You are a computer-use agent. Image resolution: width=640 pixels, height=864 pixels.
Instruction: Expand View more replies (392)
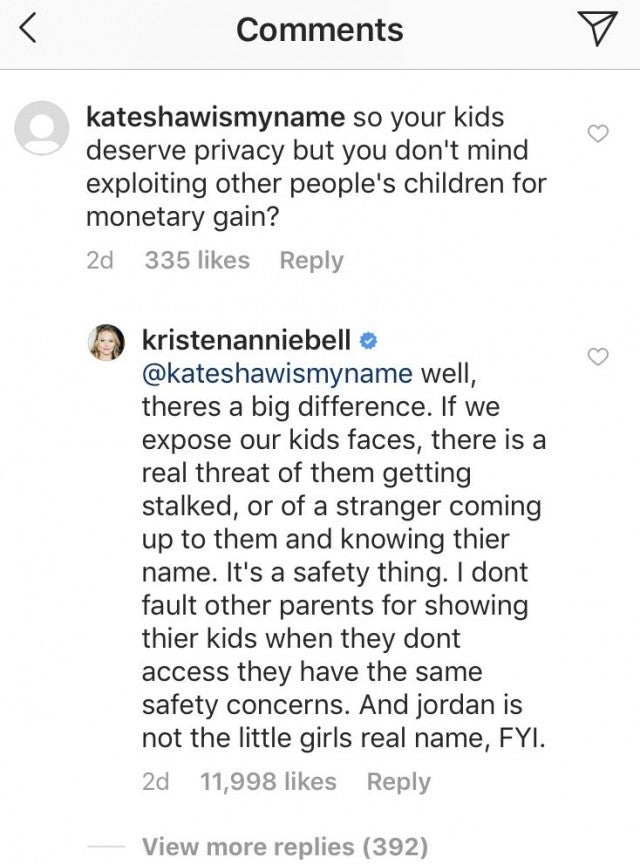[285, 847]
